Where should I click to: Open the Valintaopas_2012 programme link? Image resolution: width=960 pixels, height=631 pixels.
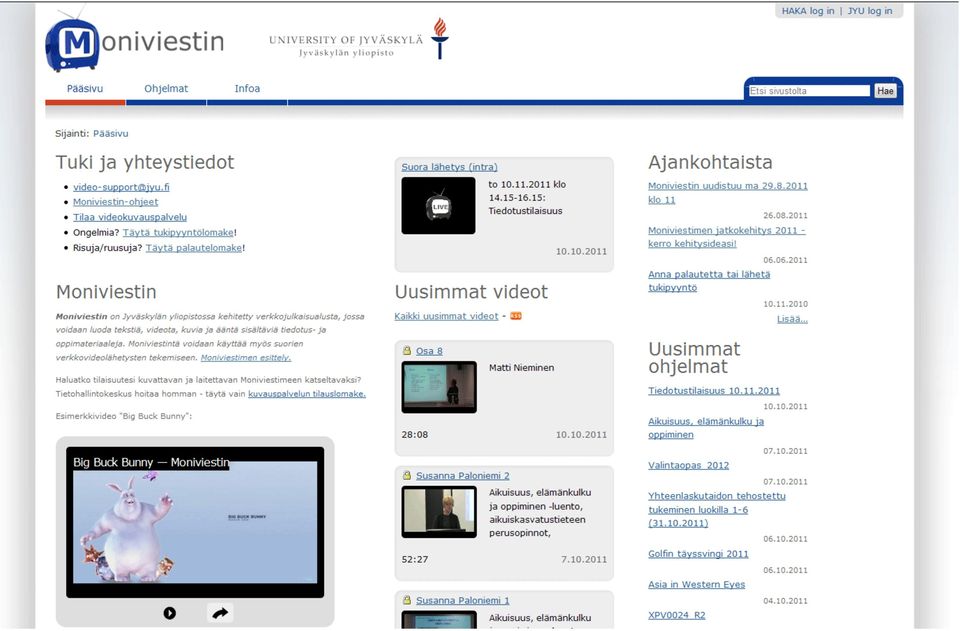pyautogui.click(x=689, y=465)
